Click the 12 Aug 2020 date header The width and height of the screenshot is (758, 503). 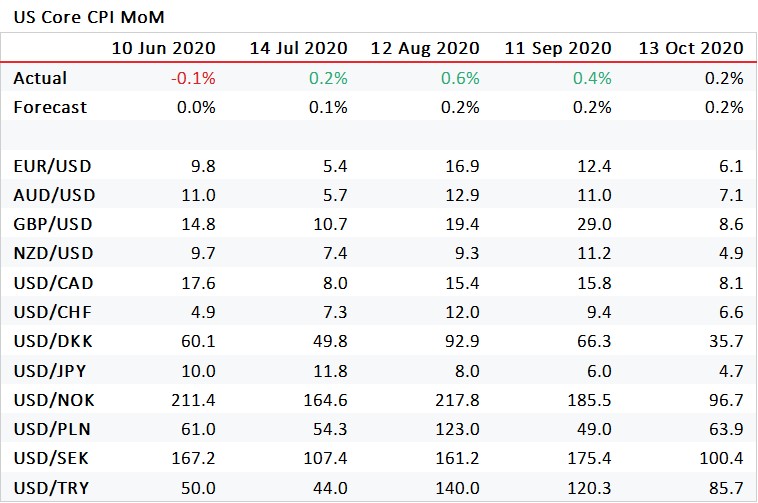[425, 48]
